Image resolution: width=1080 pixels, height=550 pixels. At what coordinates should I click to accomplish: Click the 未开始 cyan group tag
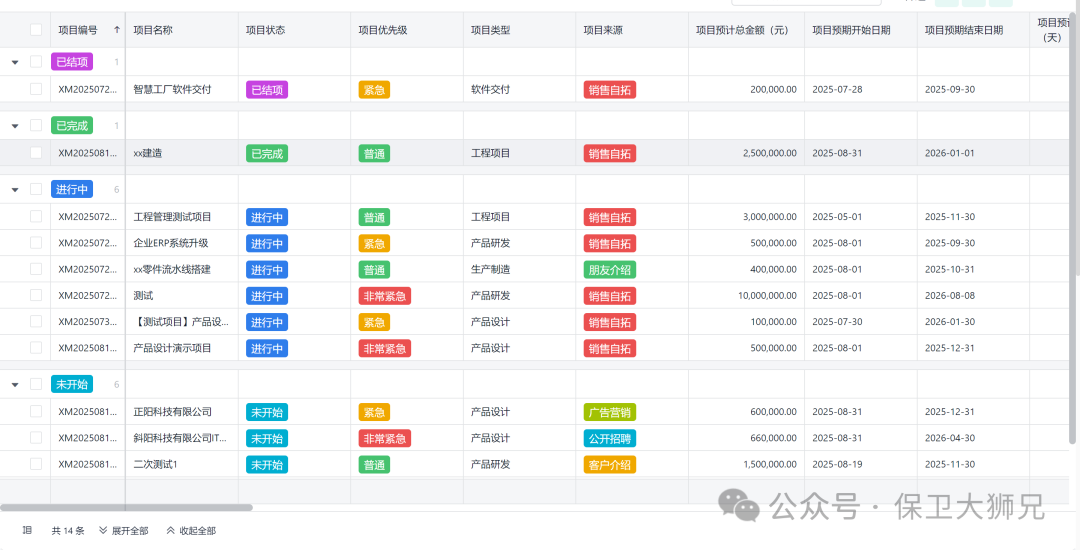pos(72,385)
